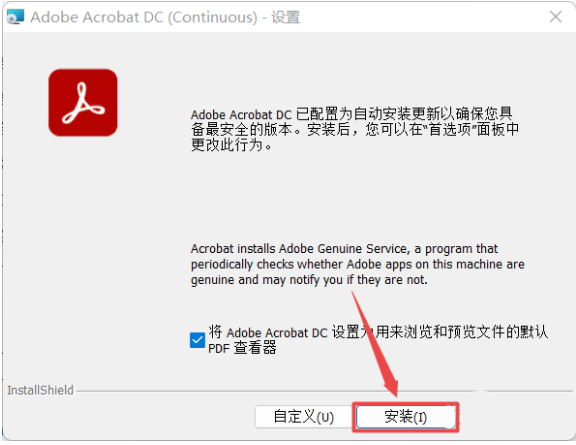576x445 pixels.
Task: Click the 'periodically checks whether Adobe apps' line
Action: [357, 264]
